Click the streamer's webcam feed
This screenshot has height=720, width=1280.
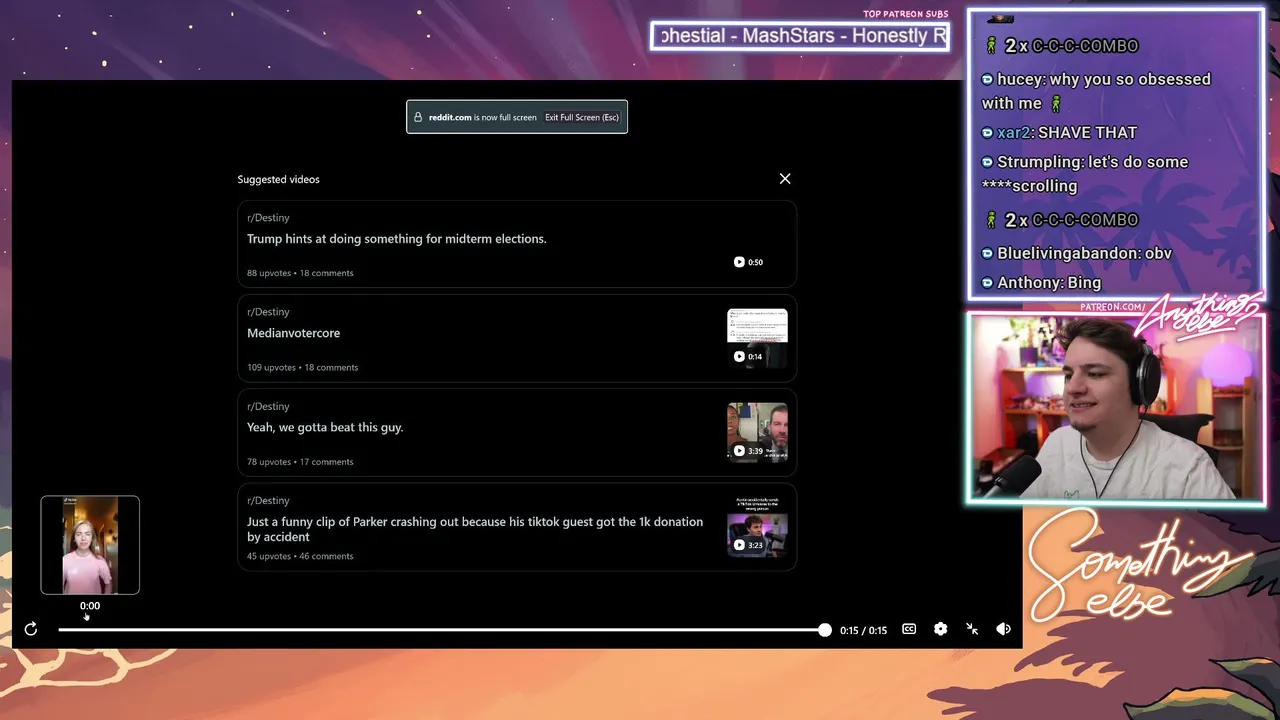coord(1116,407)
